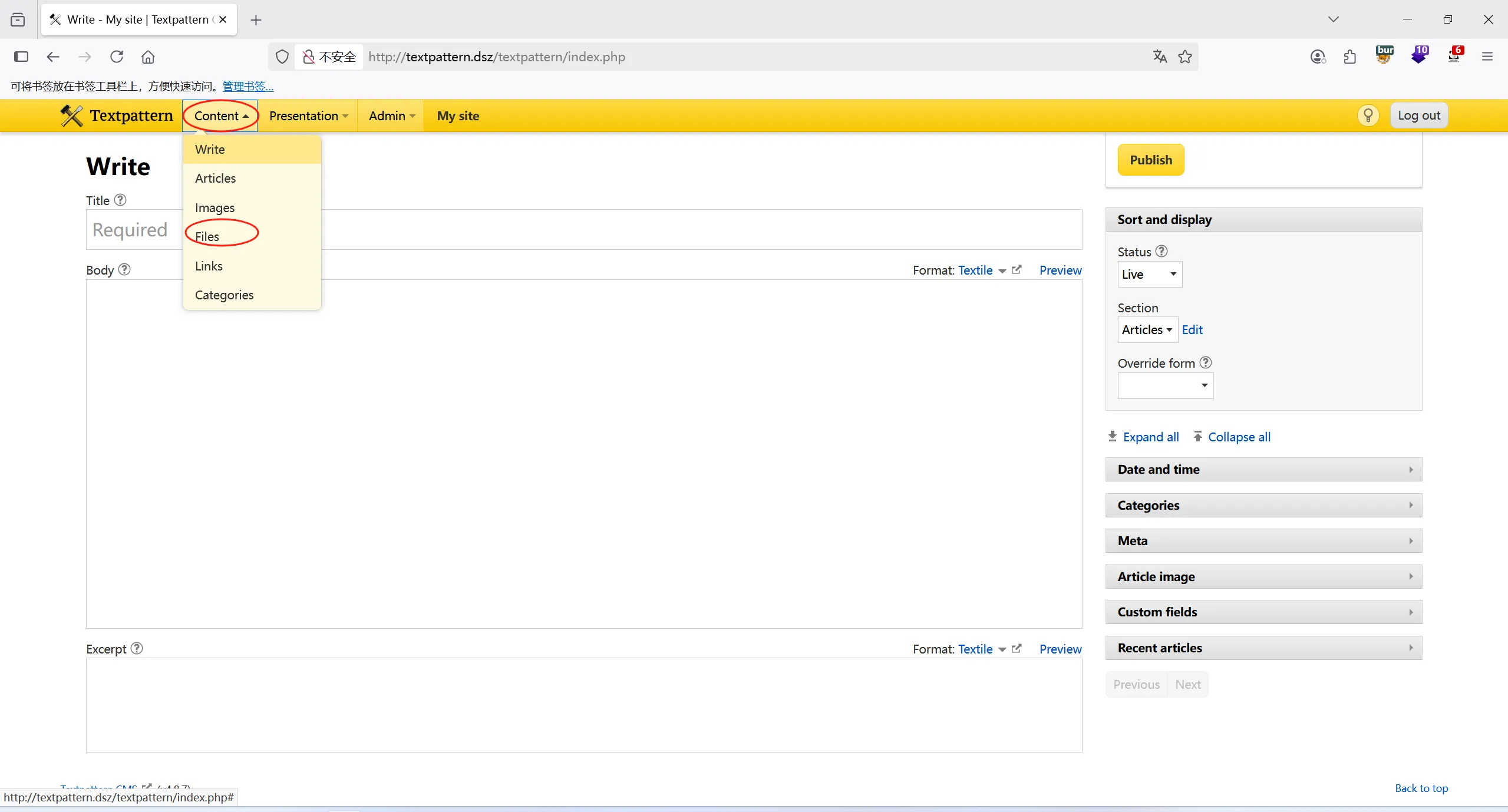The width and height of the screenshot is (1508, 812).
Task: Click the Collapse all link
Action: point(1239,437)
